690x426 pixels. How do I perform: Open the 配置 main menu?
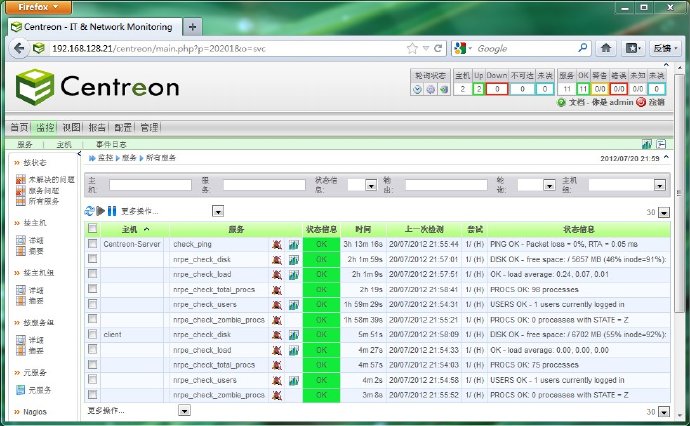point(123,128)
